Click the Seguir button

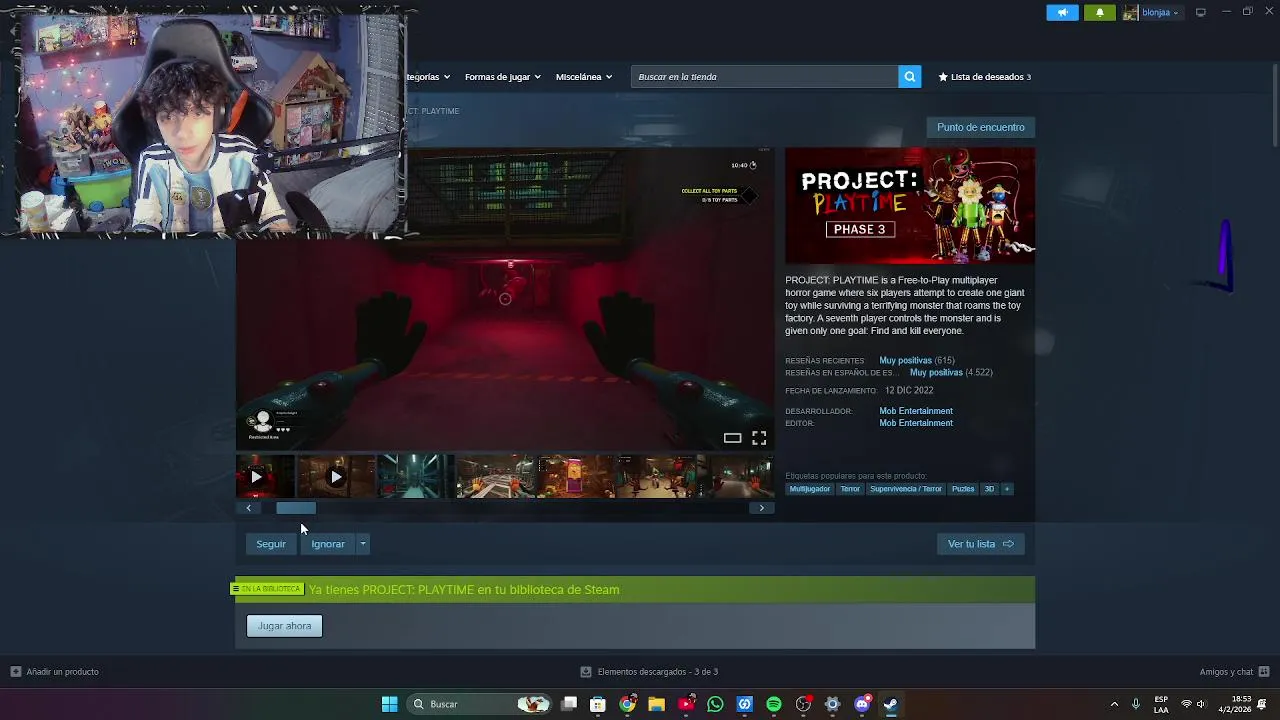click(x=271, y=544)
